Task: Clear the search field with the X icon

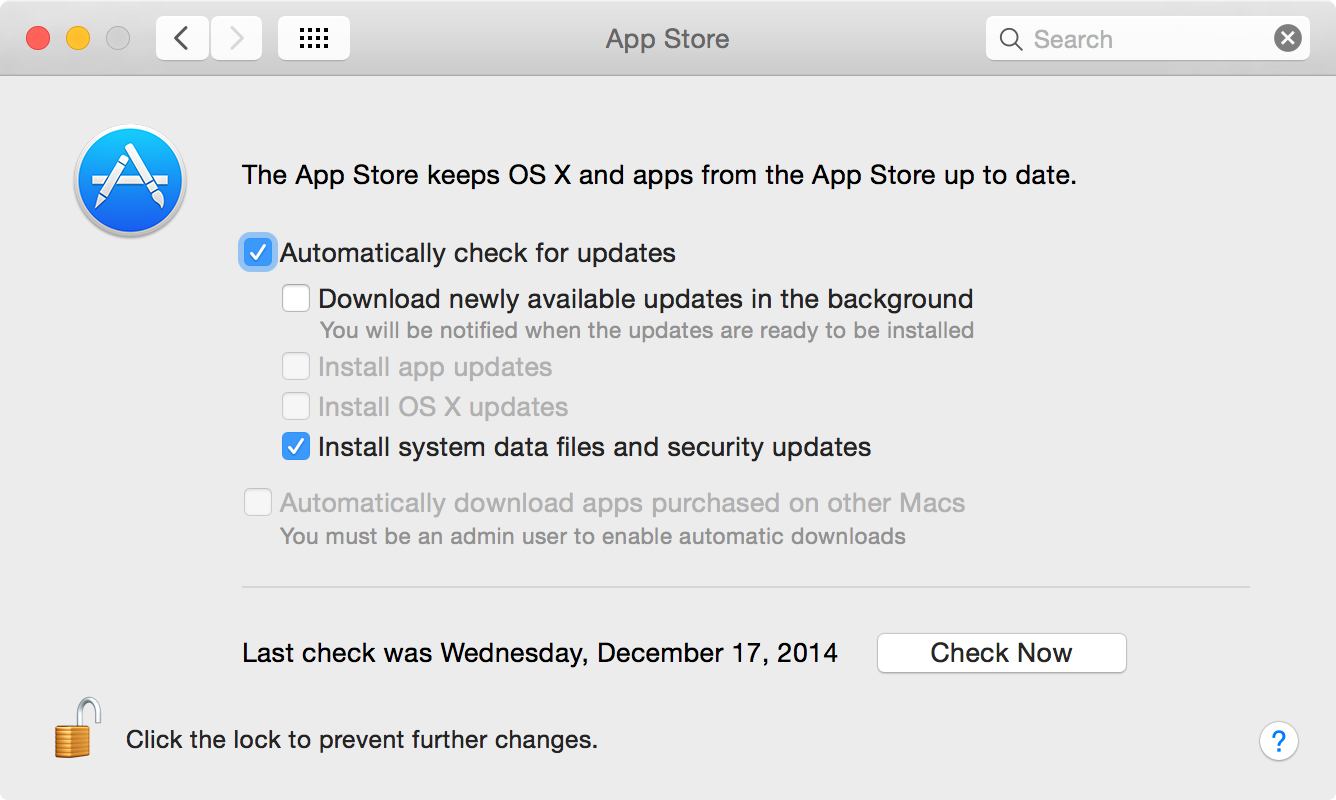Action: pos(1288,39)
